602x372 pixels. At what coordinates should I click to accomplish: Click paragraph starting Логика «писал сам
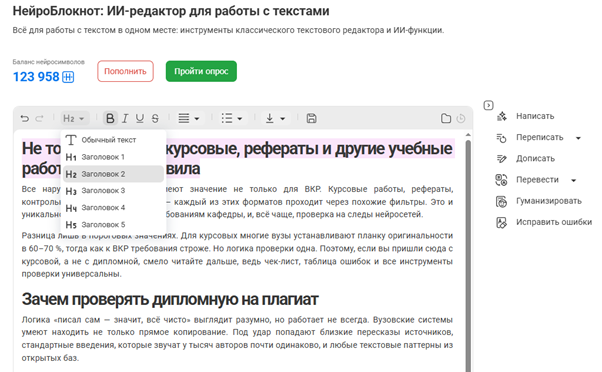237,339
